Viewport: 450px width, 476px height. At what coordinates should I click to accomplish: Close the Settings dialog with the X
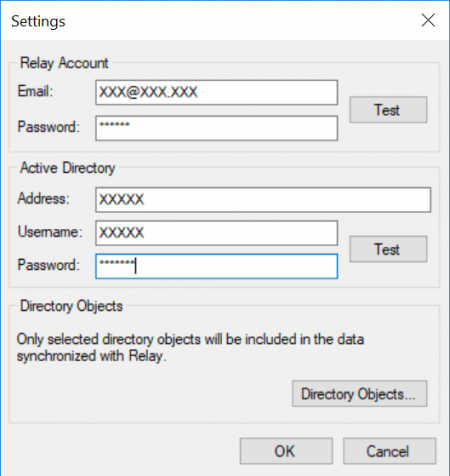[x=428, y=20]
